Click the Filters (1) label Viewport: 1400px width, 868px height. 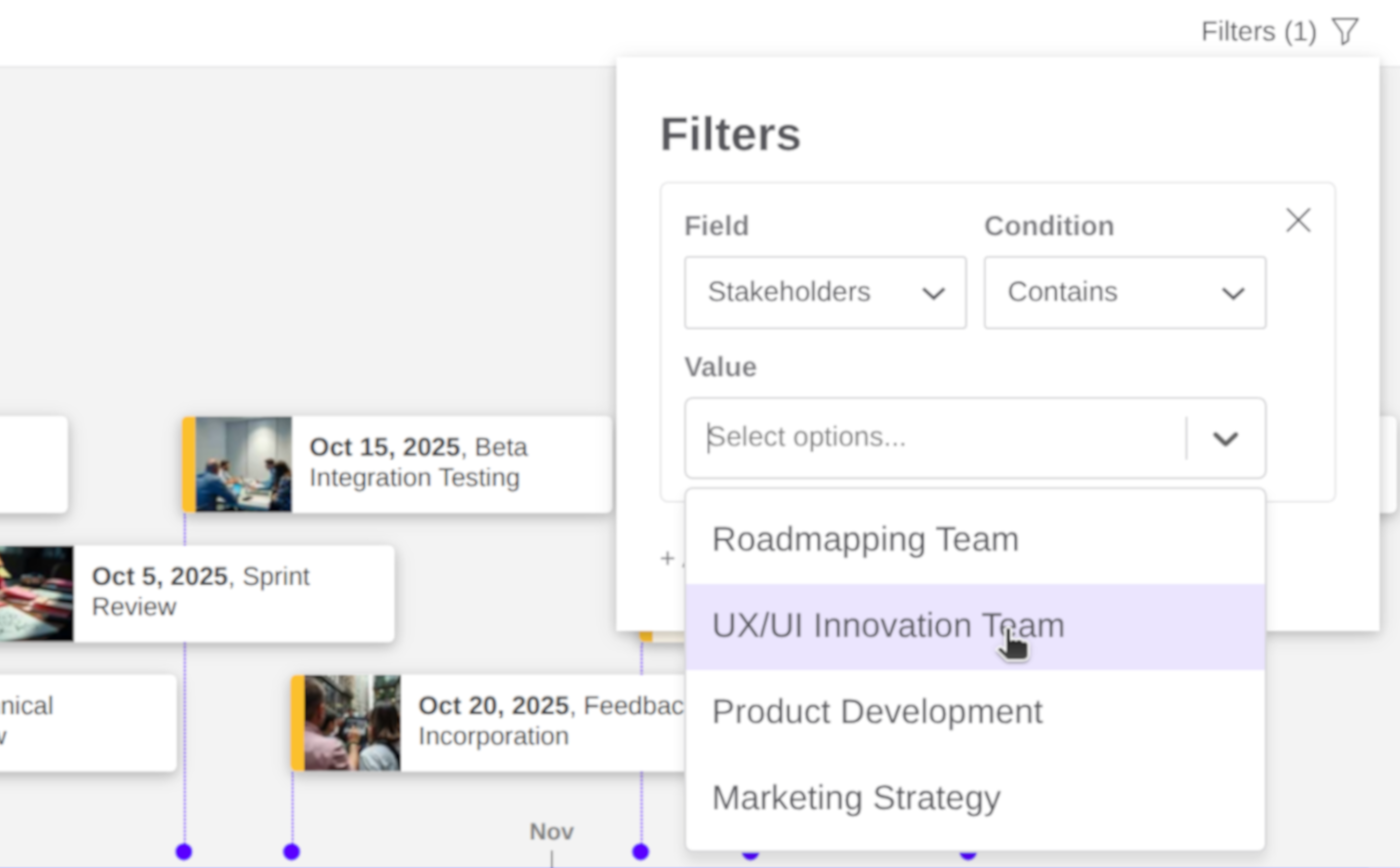[1257, 31]
